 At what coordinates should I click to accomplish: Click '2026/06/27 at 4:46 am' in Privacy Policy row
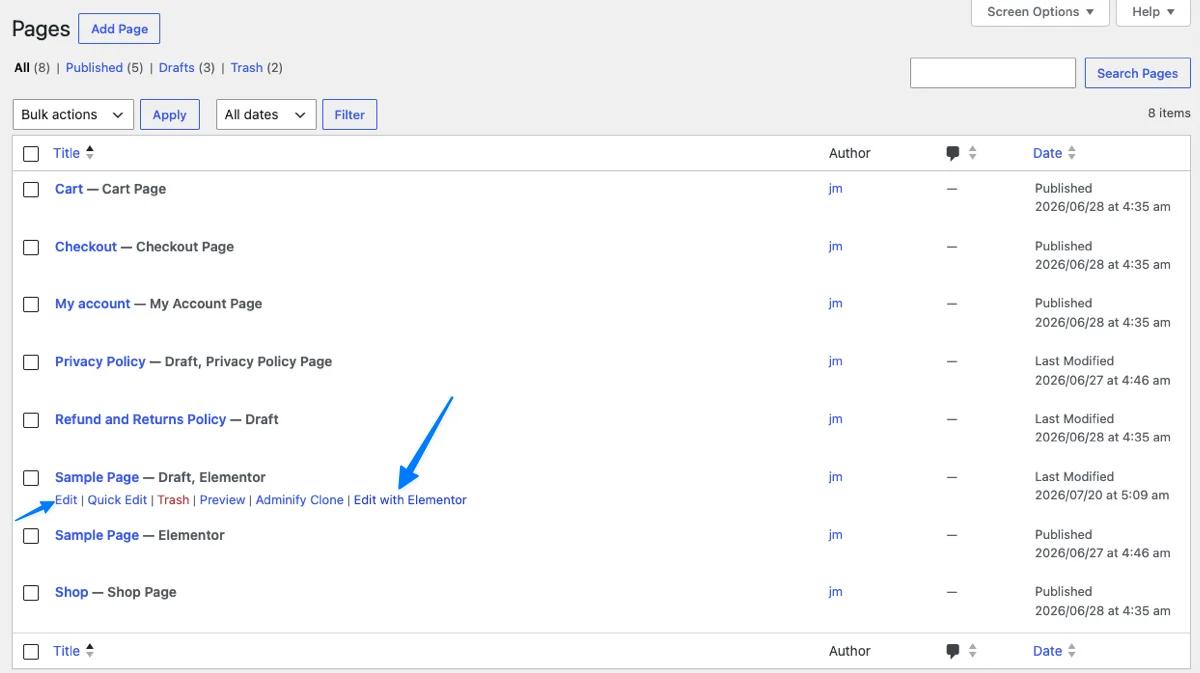(1102, 381)
